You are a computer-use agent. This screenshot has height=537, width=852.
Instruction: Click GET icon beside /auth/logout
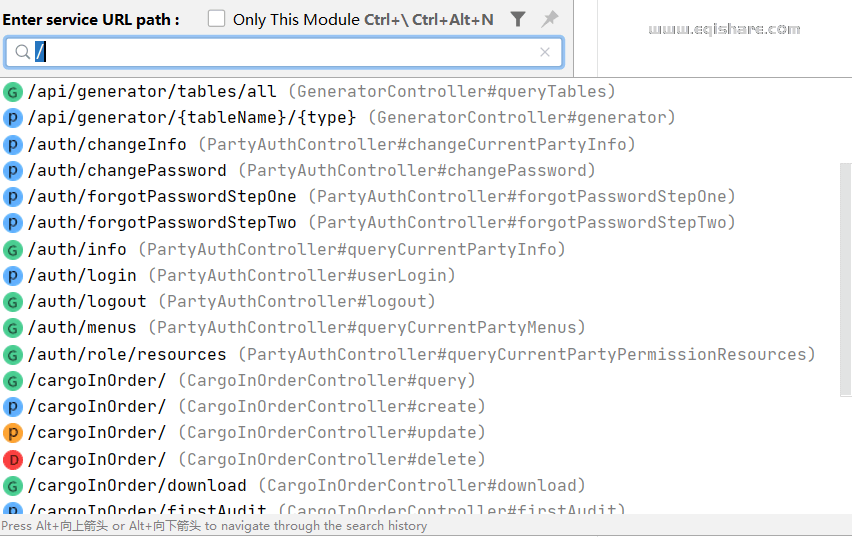13,302
